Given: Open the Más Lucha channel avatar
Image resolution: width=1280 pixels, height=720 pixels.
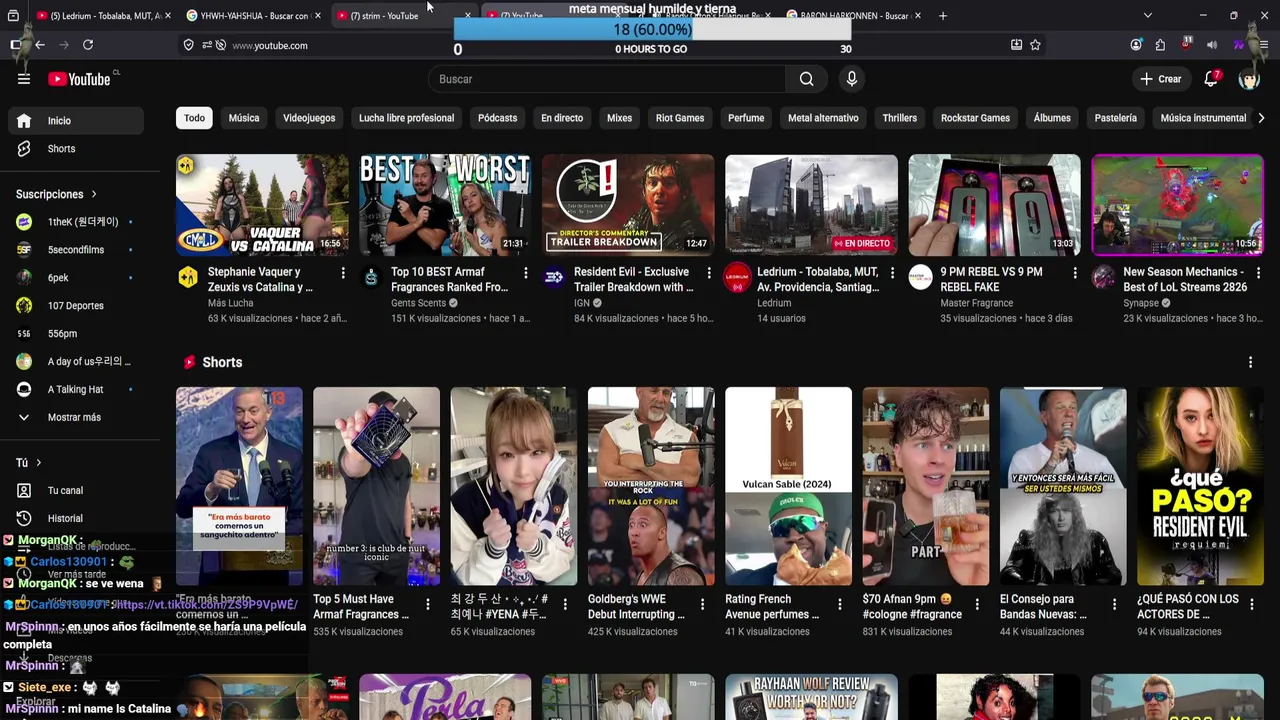Looking at the screenshot, I should pyautogui.click(x=188, y=277).
